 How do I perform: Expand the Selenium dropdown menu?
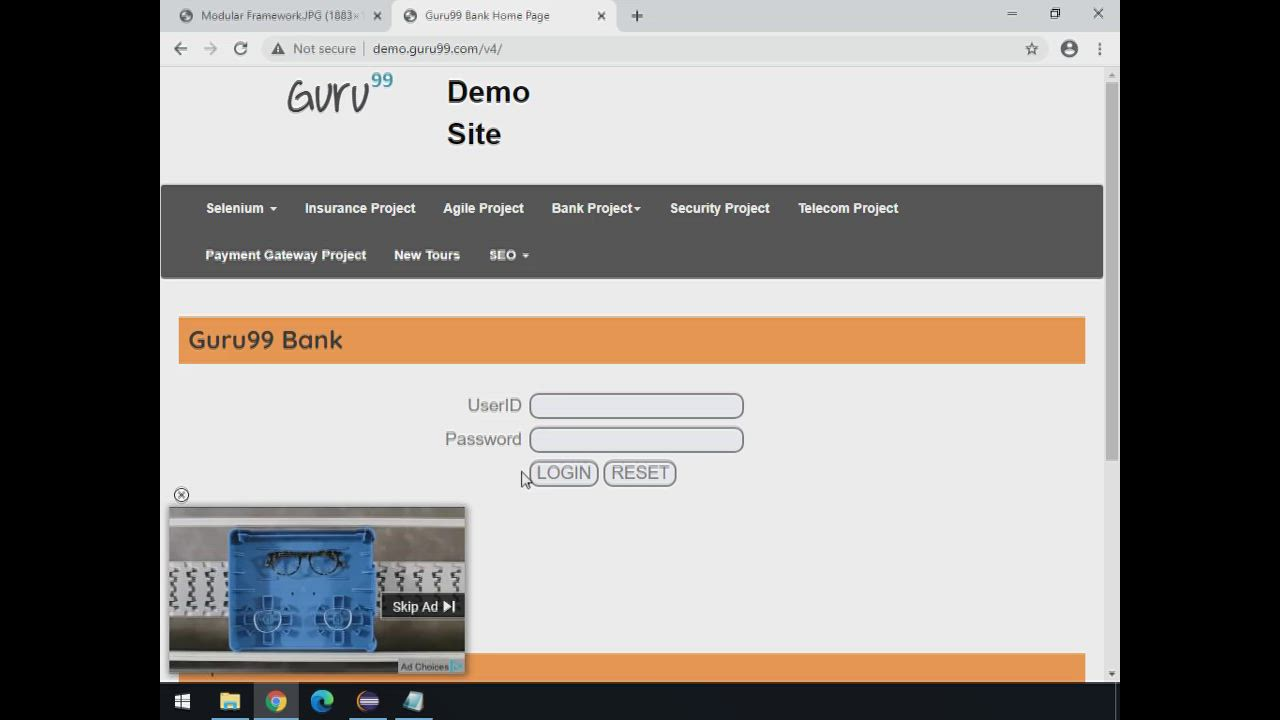241,208
